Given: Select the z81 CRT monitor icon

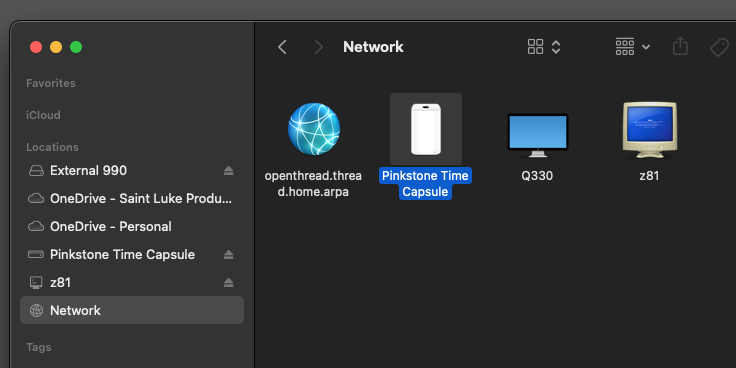Looking at the screenshot, I should coord(650,130).
